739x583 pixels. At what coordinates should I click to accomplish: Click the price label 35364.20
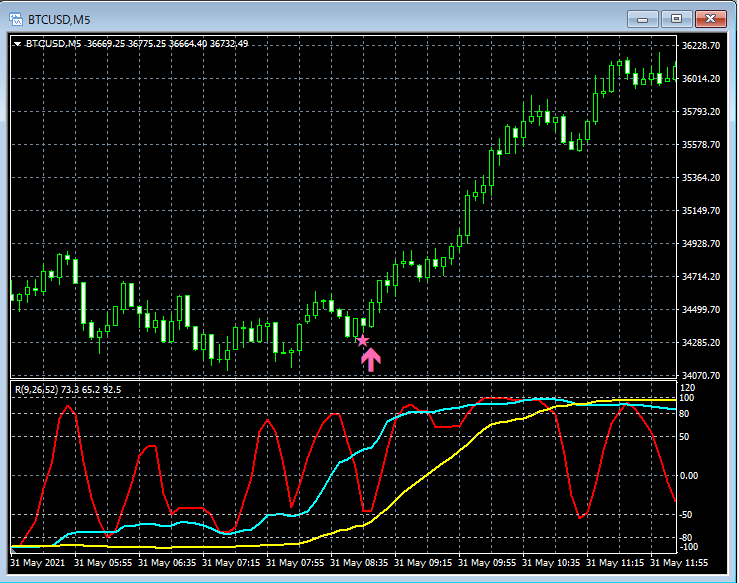701,178
